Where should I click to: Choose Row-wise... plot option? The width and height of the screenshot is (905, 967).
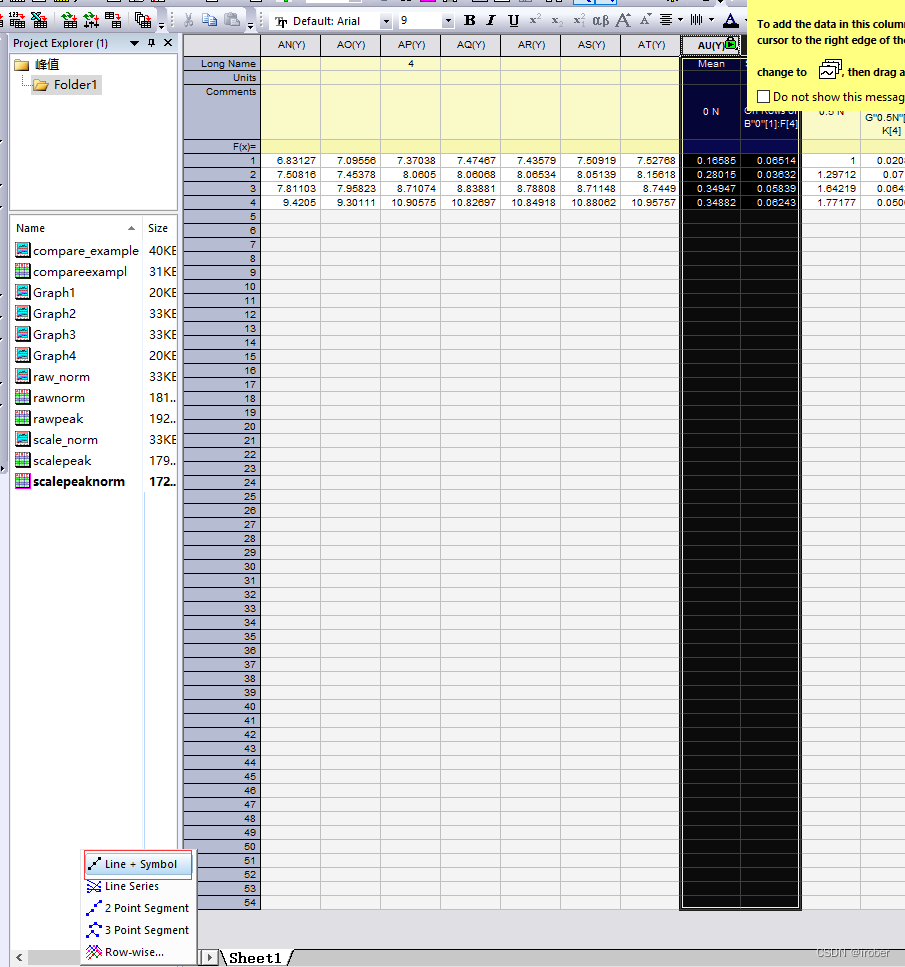138,952
